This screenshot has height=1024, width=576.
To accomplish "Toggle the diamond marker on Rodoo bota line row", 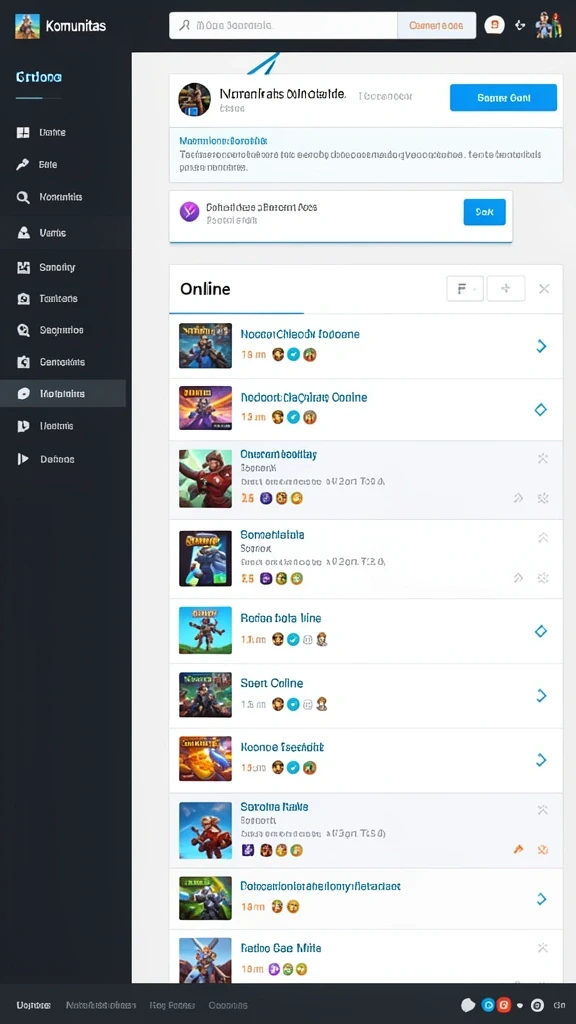I will coord(540,631).
